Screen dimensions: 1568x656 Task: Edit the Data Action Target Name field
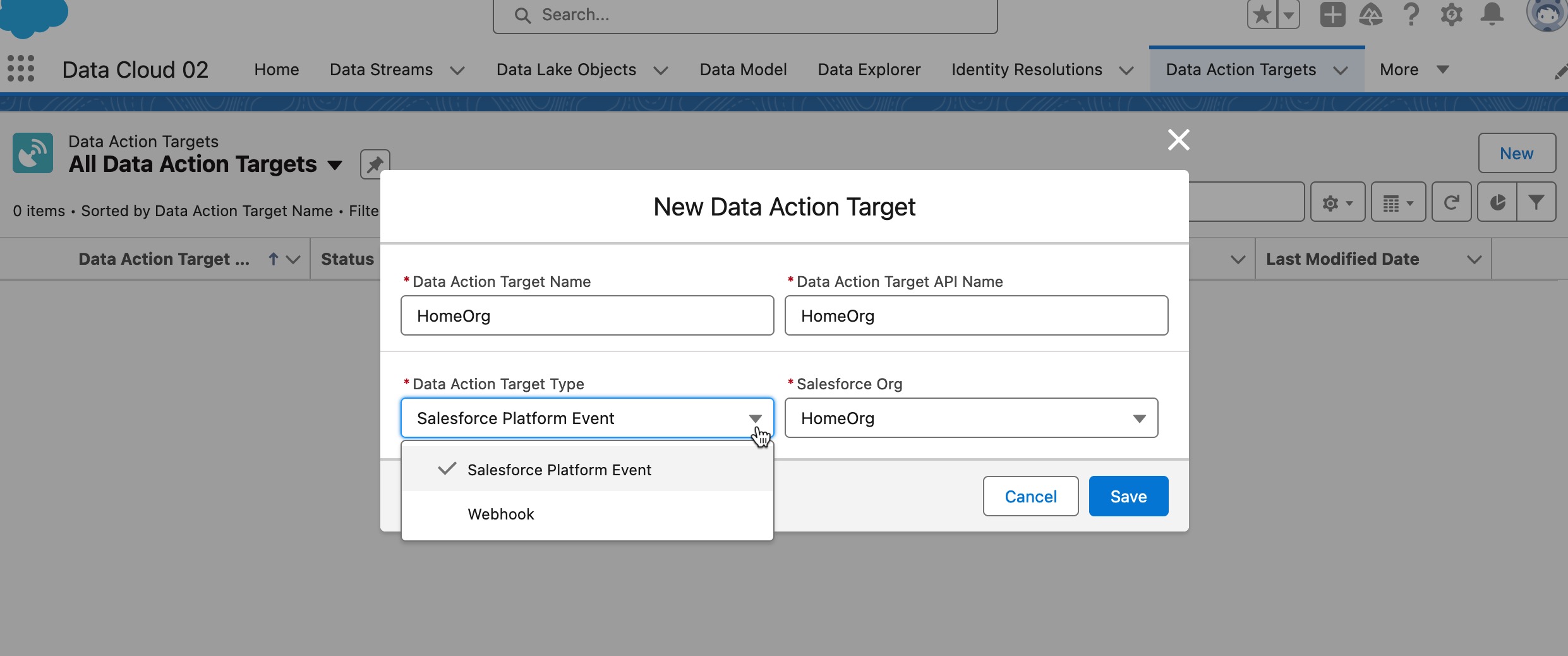click(x=587, y=315)
